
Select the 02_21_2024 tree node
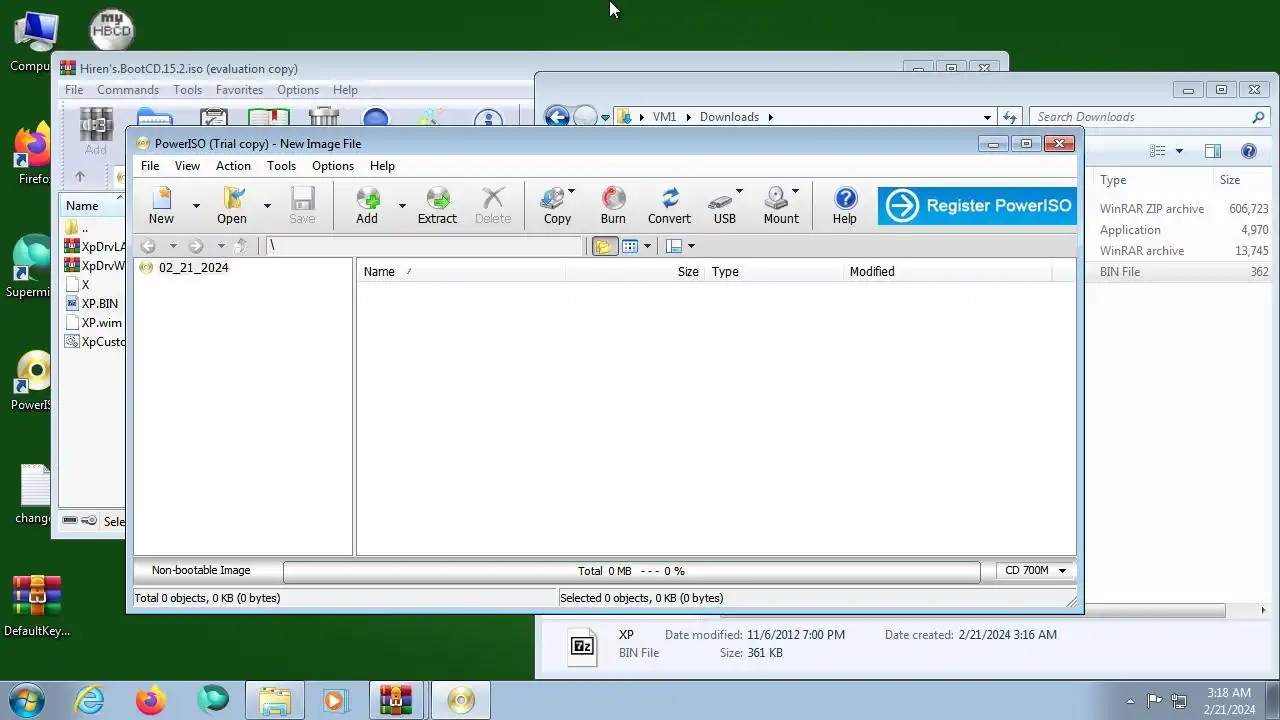click(193, 267)
